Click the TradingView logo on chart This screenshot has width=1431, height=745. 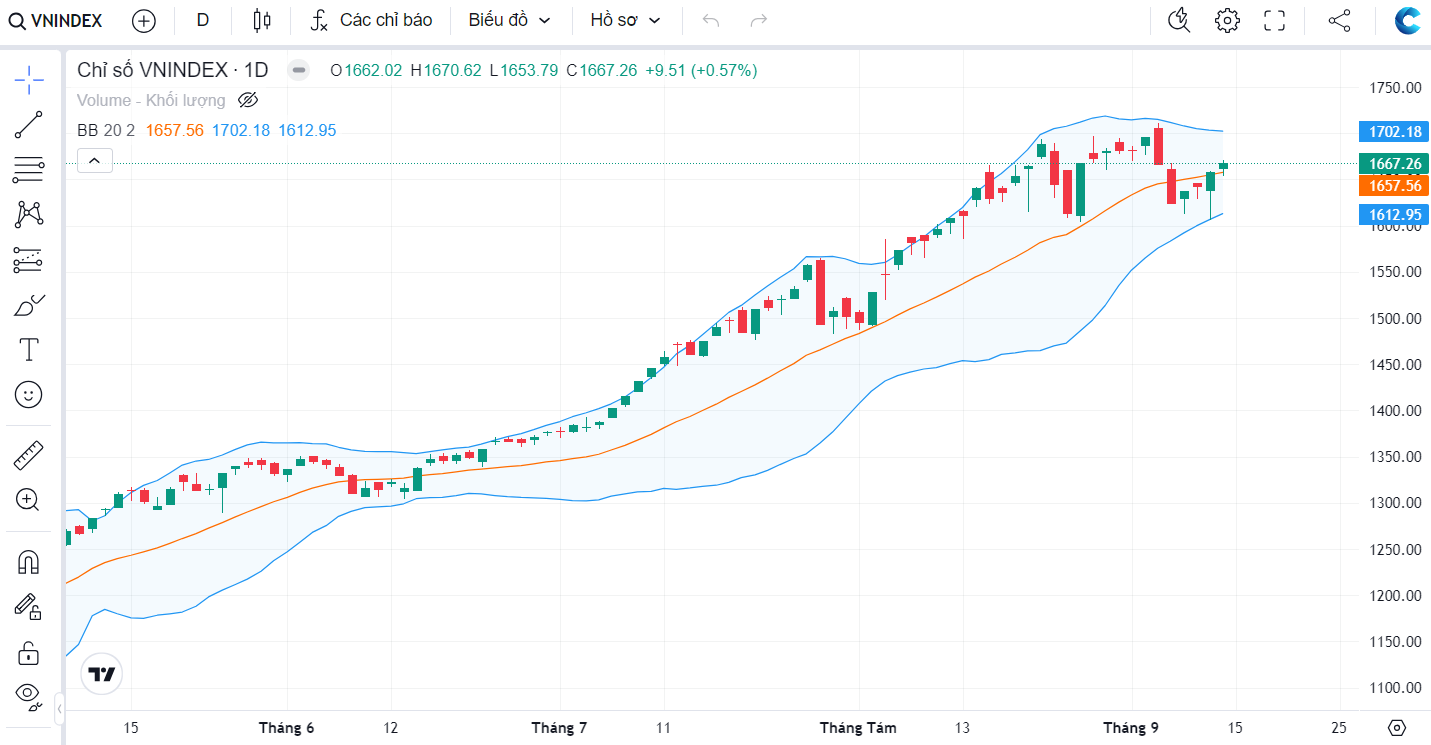click(x=101, y=674)
